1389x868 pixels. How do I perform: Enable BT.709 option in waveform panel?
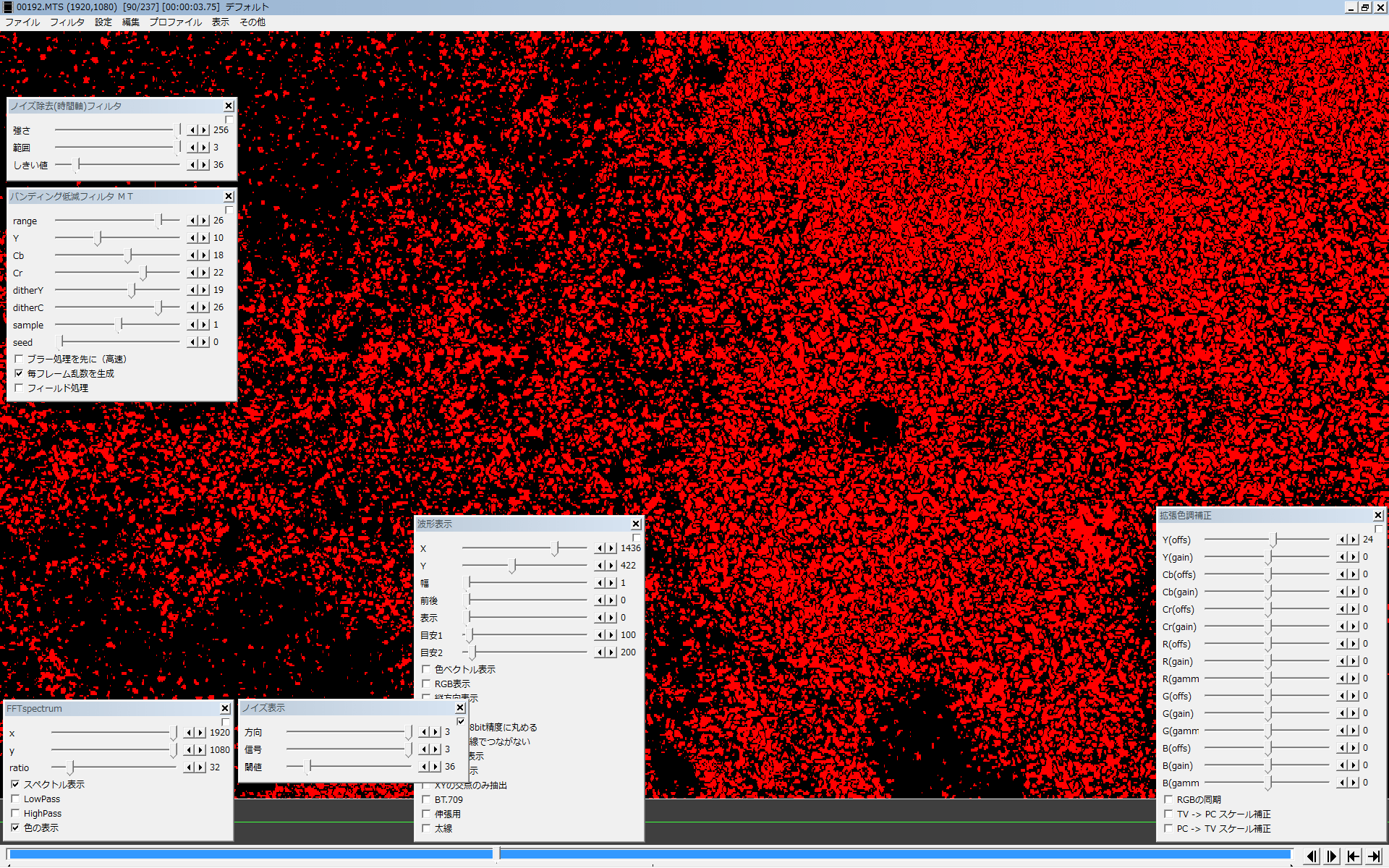point(426,800)
